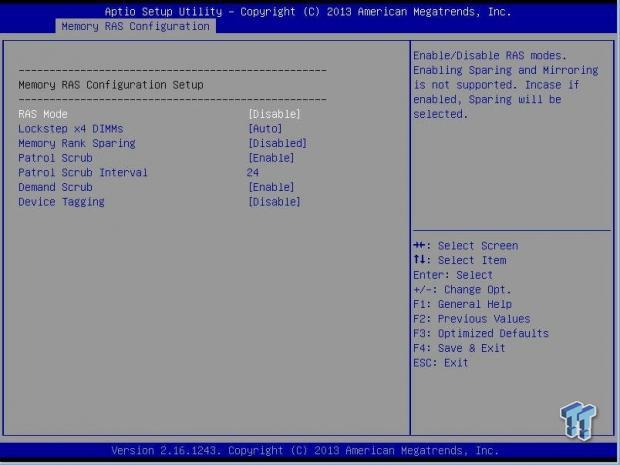Select Demand Scrub label
The width and height of the screenshot is (620, 465).
tap(55, 187)
